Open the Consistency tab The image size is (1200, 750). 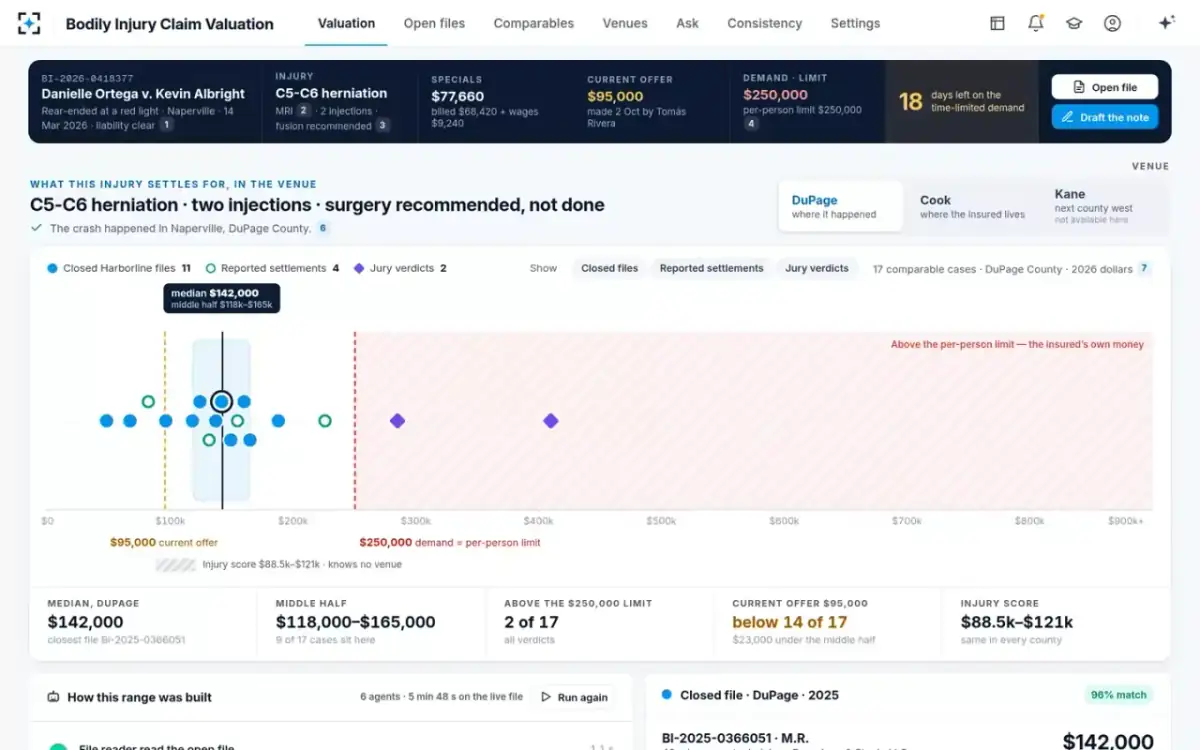click(765, 23)
